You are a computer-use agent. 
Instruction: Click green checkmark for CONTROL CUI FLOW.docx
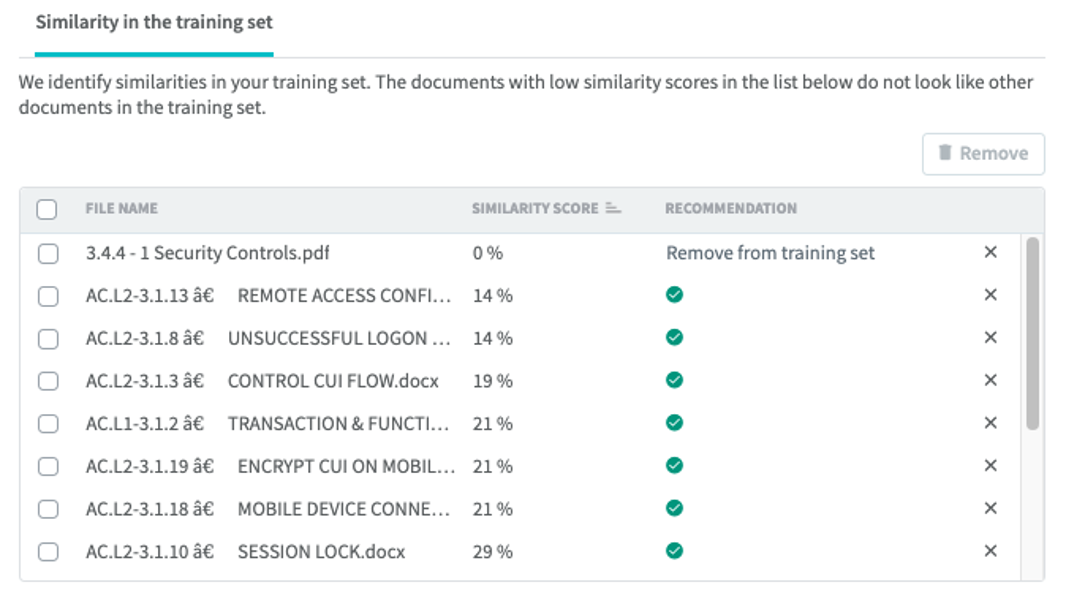click(x=675, y=380)
